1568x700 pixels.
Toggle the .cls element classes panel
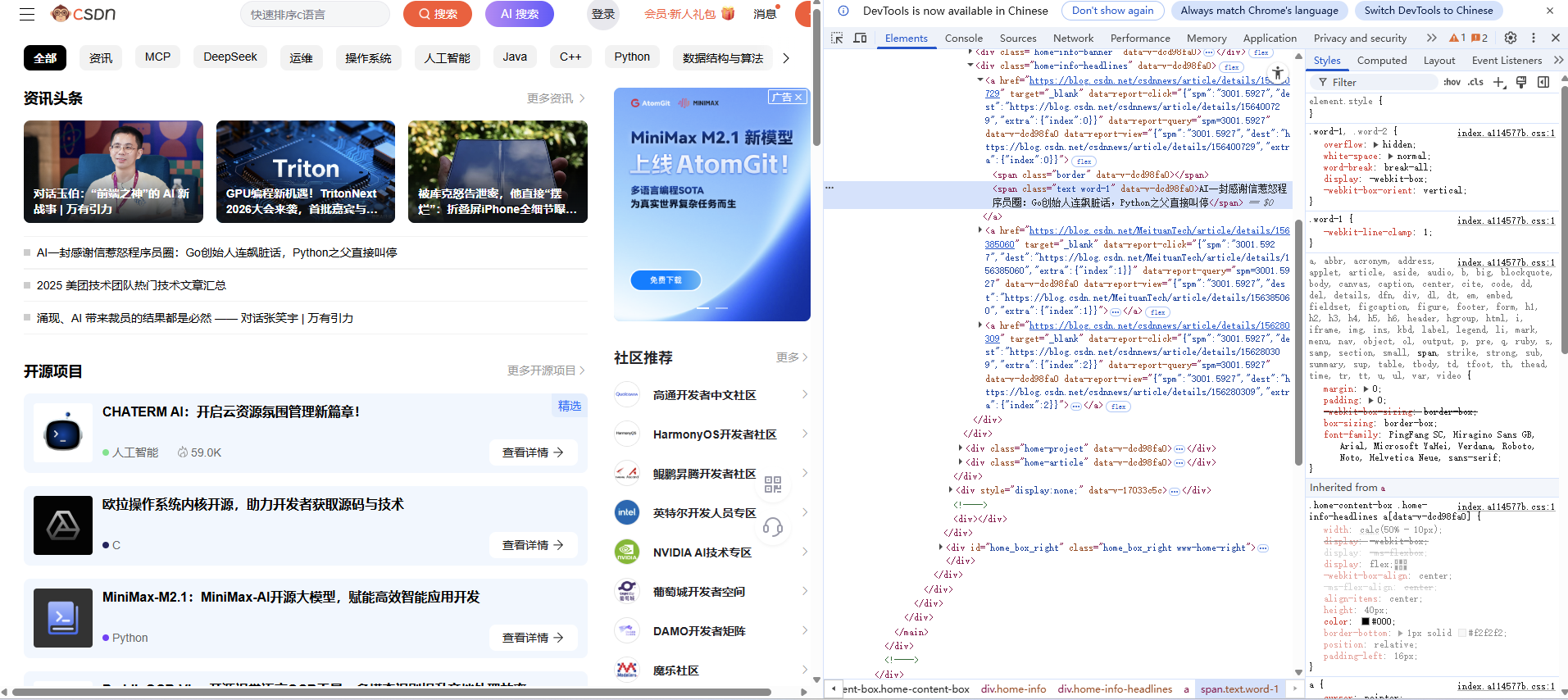pos(1475,82)
